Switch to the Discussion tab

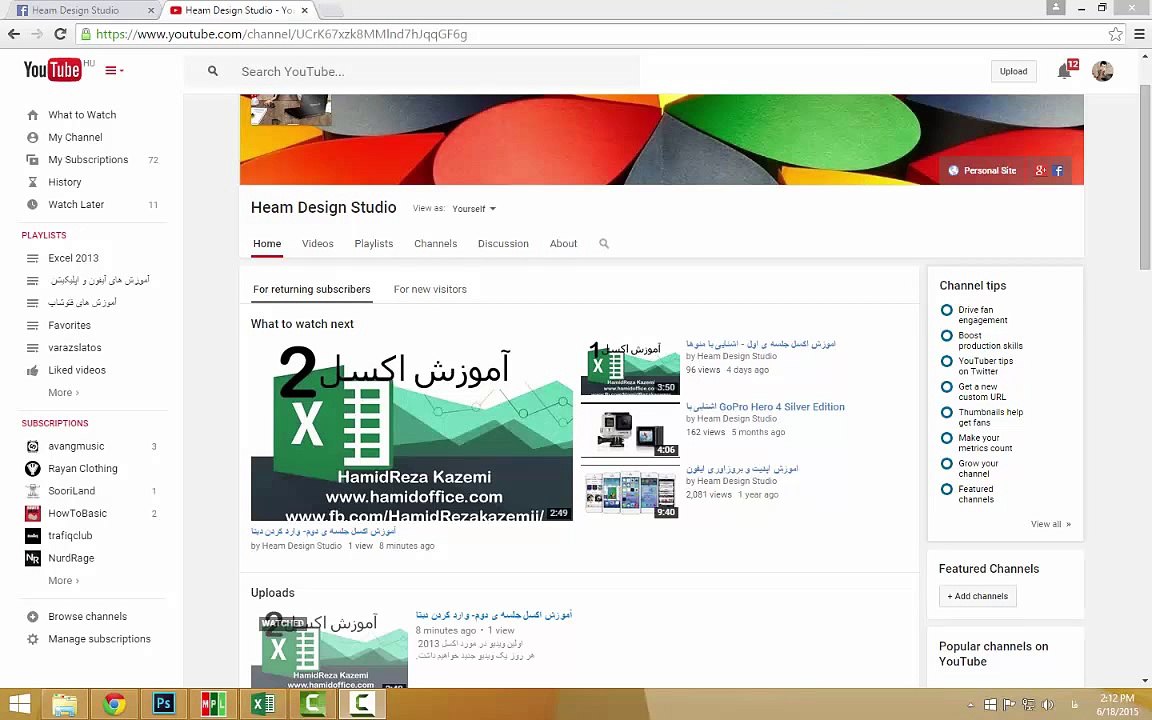503,244
